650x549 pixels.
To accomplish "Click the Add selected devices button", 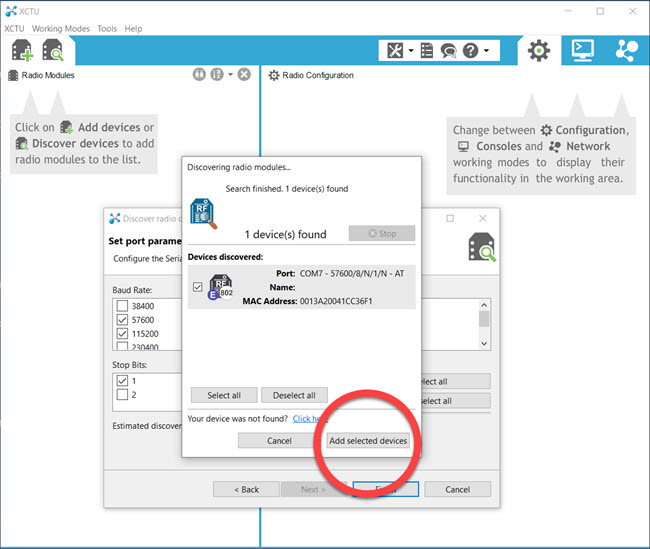I will (x=368, y=440).
